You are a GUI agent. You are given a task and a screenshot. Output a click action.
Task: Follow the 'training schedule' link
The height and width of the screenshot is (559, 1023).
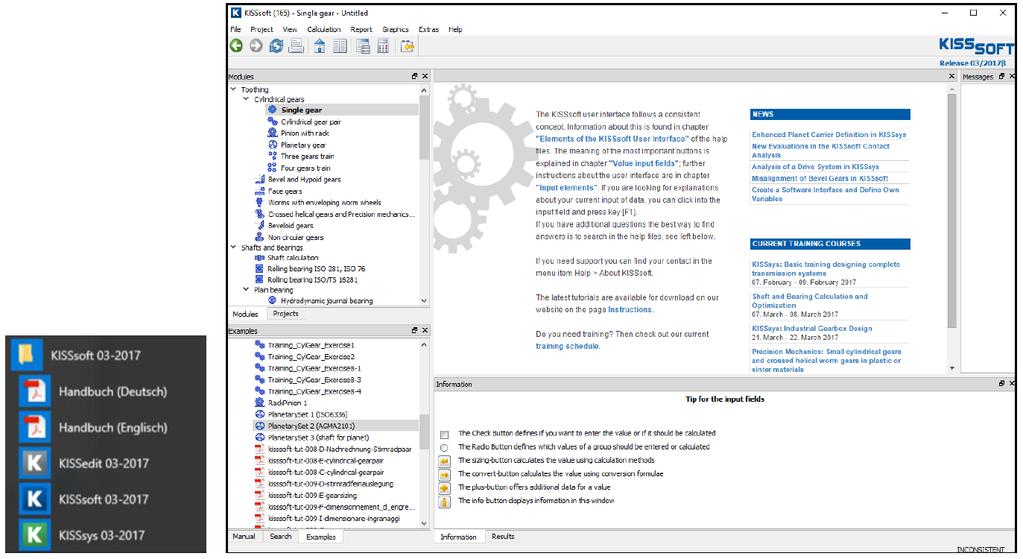[x=567, y=346]
